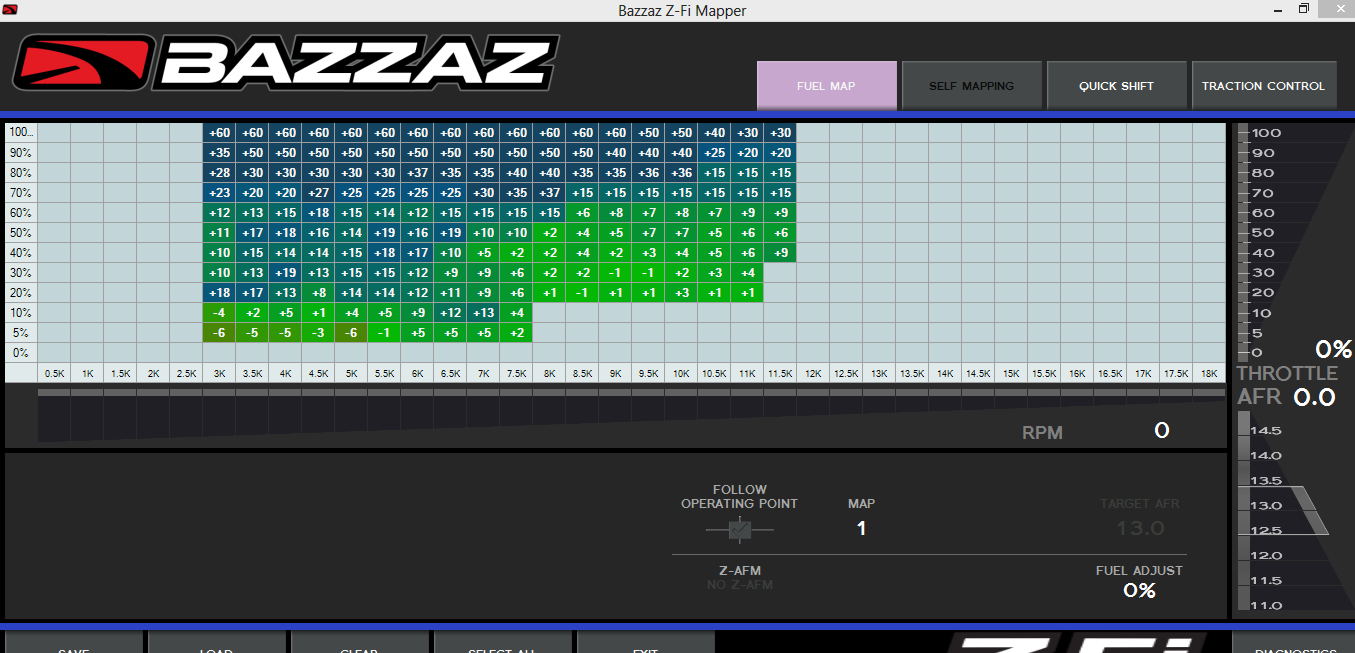Select the +27 cell at 70%, 4.5K
The image size is (1355, 653).
coord(318,193)
